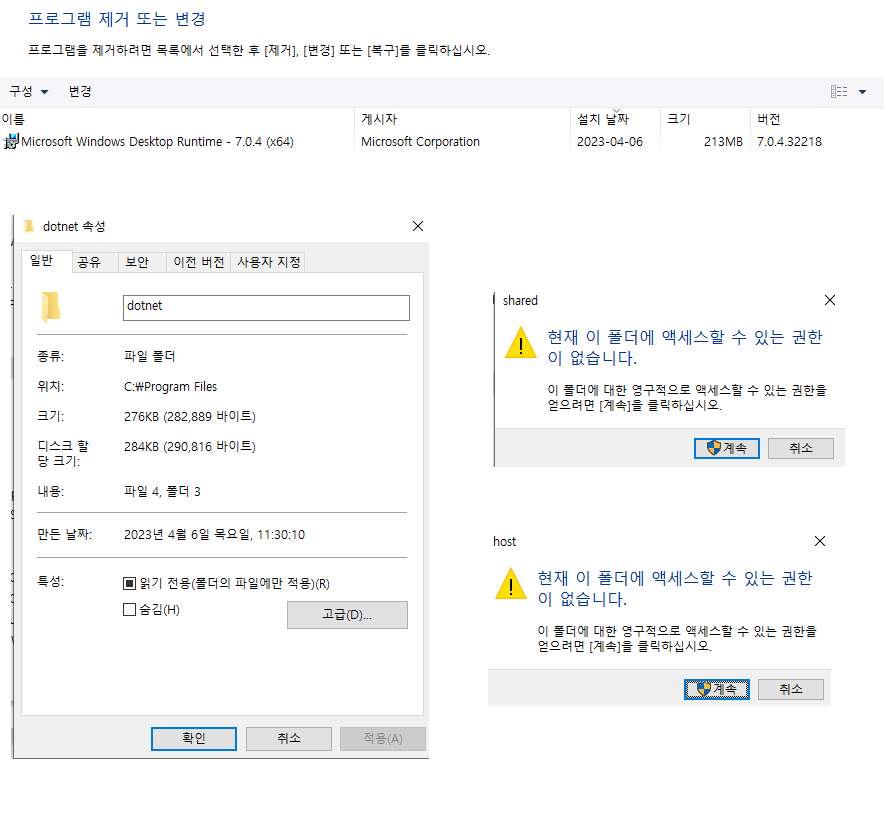Click the 7.0.4.32218 version cell
Image resolution: width=884 pixels, height=829 pixels.
[x=789, y=142]
